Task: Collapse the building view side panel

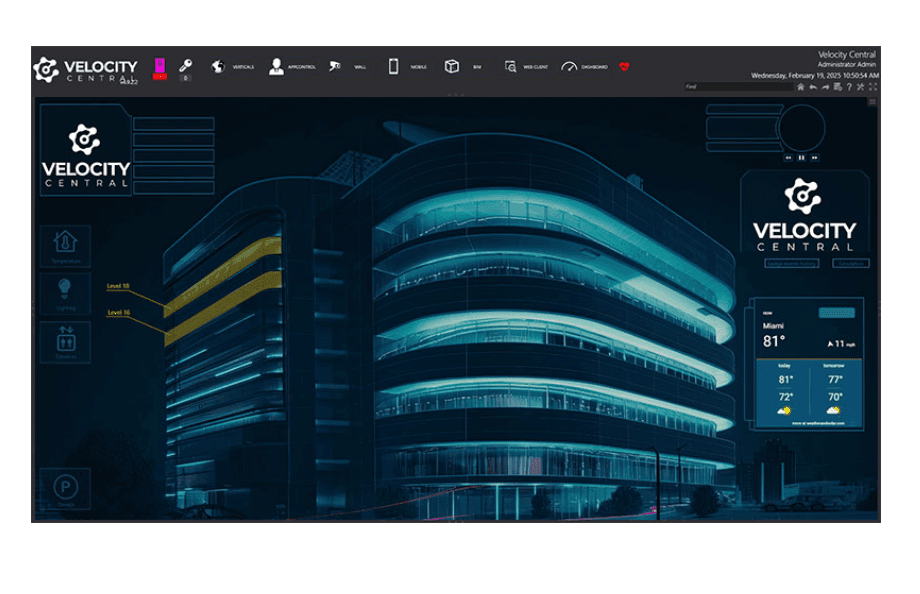Action: (x=872, y=101)
